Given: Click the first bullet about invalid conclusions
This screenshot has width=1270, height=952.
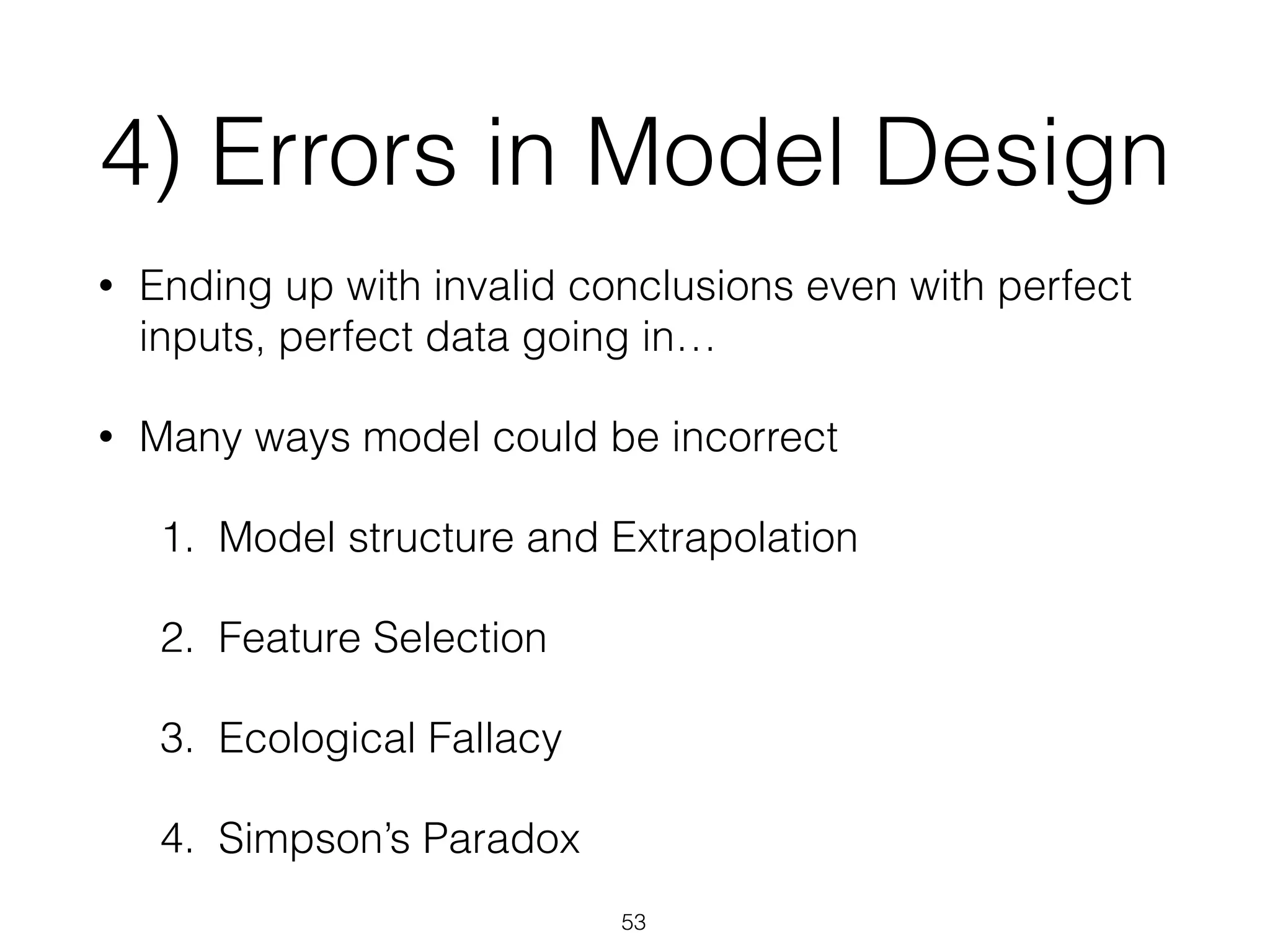Looking at the screenshot, I should click(635, 286).
